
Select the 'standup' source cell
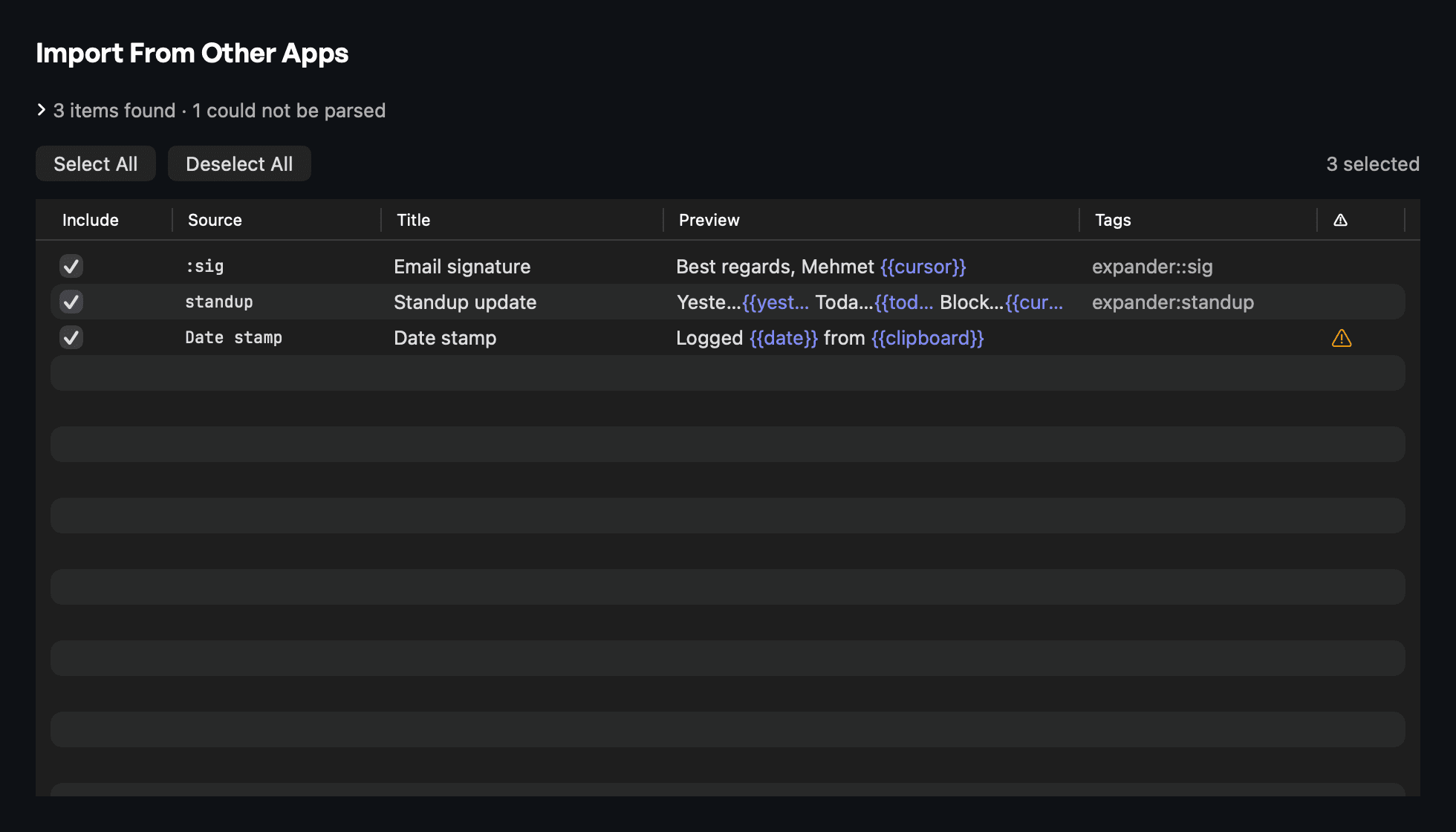[219, 302]
